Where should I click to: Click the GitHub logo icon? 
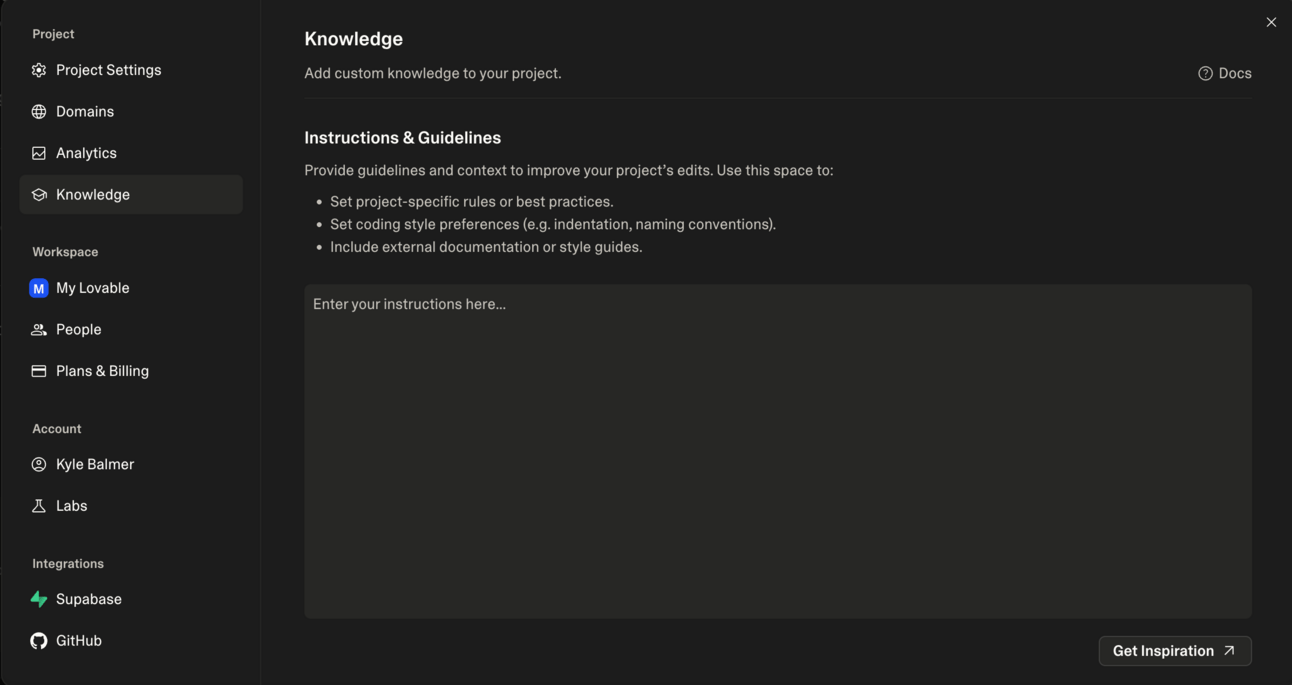(x=39, y=641)
